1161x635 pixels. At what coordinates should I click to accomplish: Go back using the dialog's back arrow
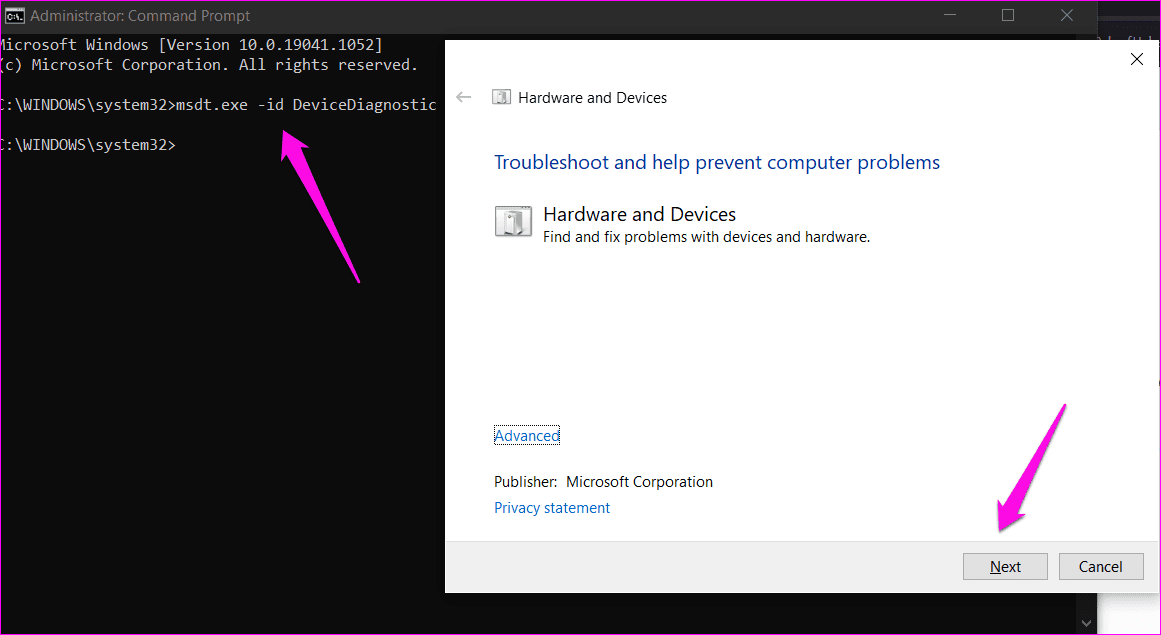[x=464, y=98]
